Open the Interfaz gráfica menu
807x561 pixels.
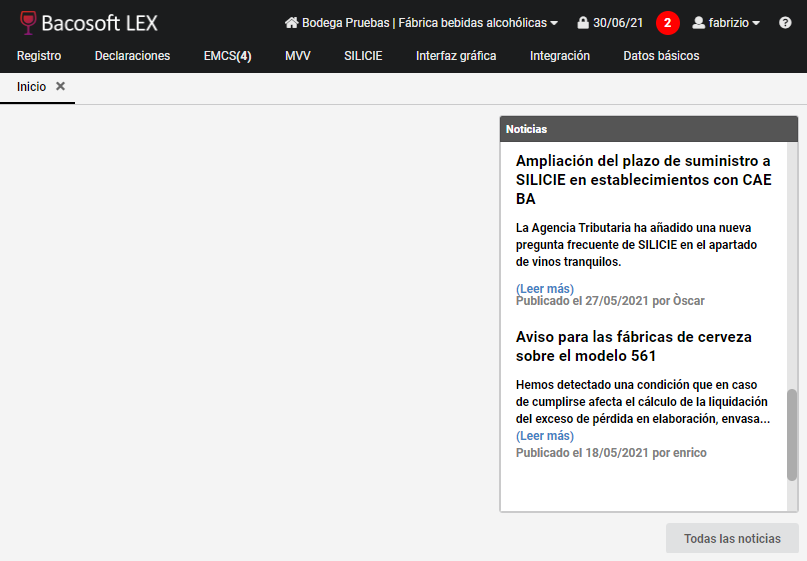pos(456,56)
